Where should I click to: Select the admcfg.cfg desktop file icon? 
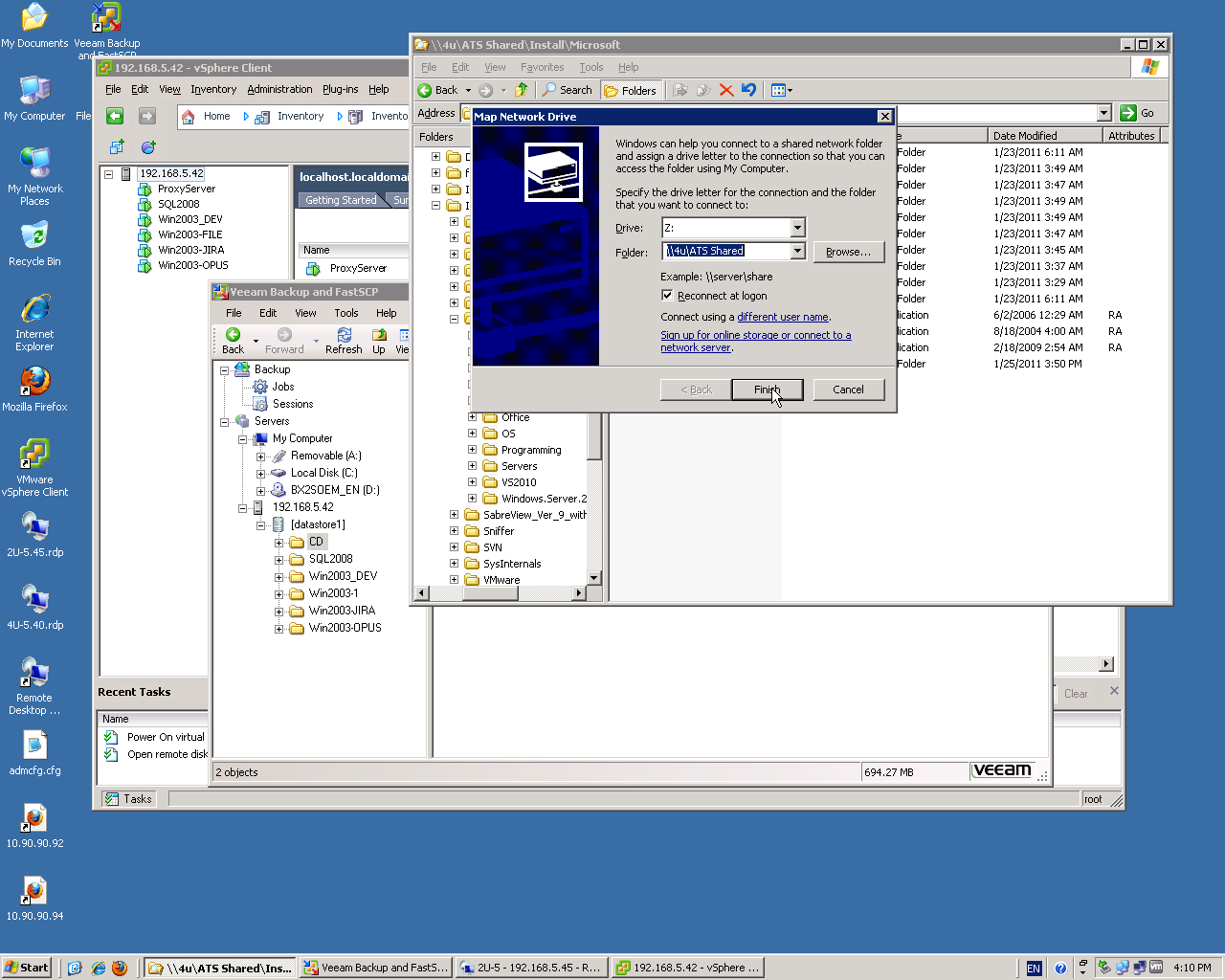(34, 752)
